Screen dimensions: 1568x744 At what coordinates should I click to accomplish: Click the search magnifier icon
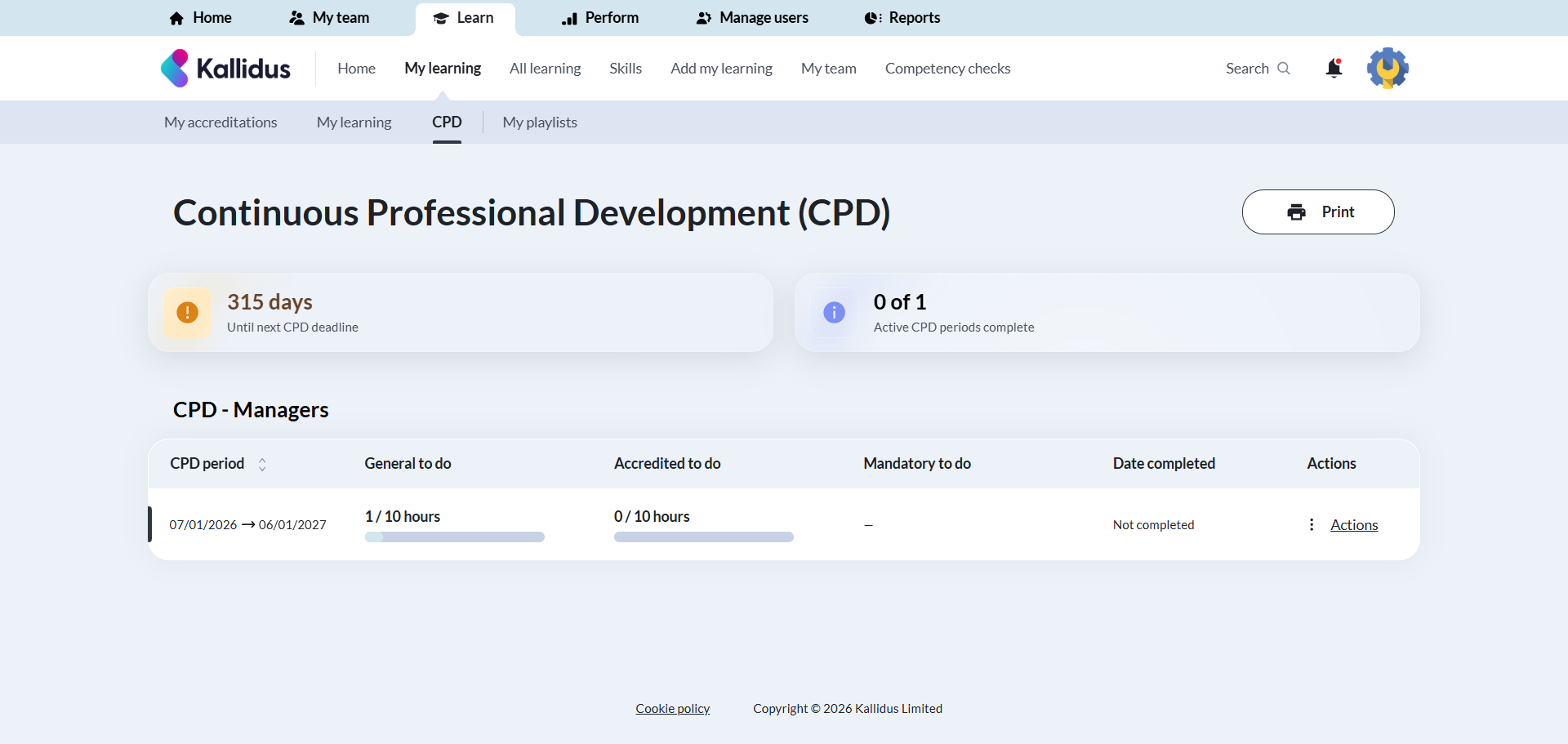pyautogui.click(x=1284, y=69)
